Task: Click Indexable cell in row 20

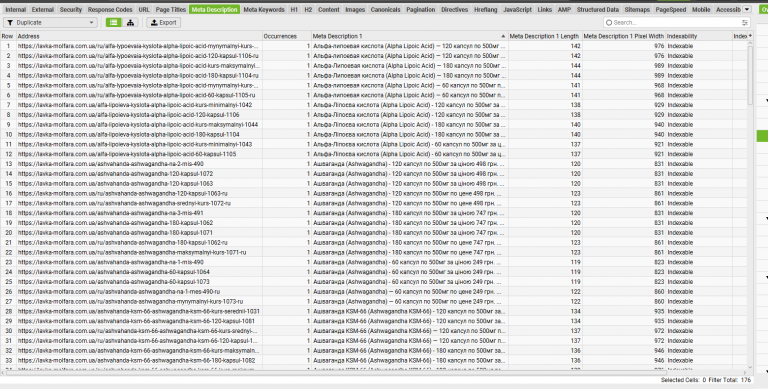Action: click(698, 233)
